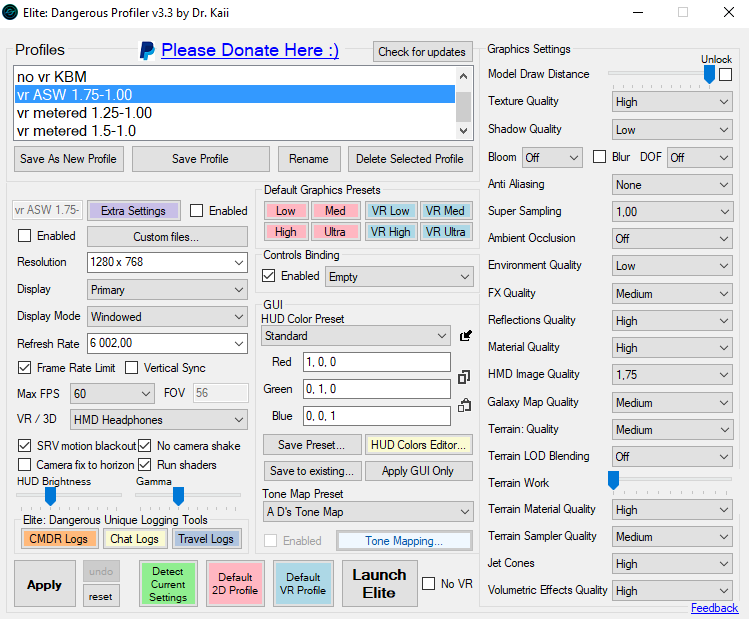Toggle Enabled checkbox beside Custom files
This screenshot has width=749, height=619.
click(x=24, y=235)
